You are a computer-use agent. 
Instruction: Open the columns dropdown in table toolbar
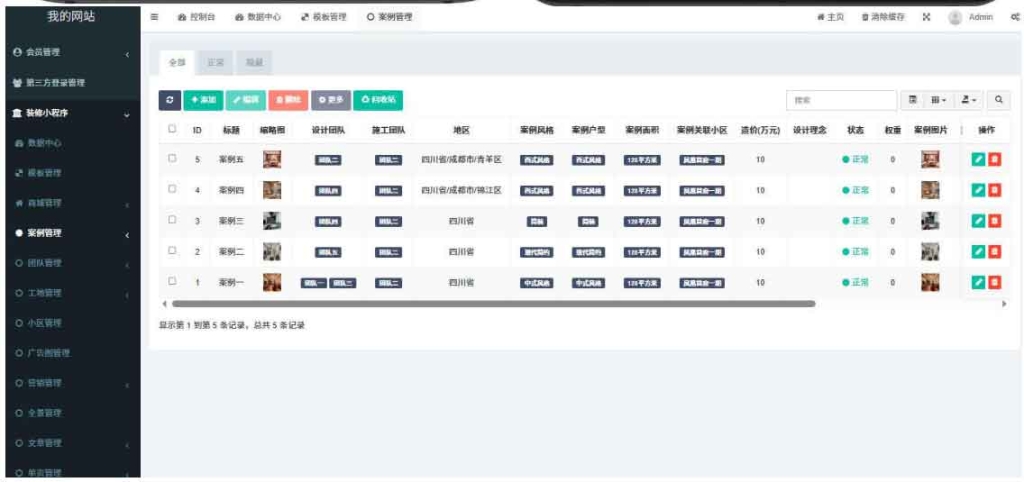[939, 100]
